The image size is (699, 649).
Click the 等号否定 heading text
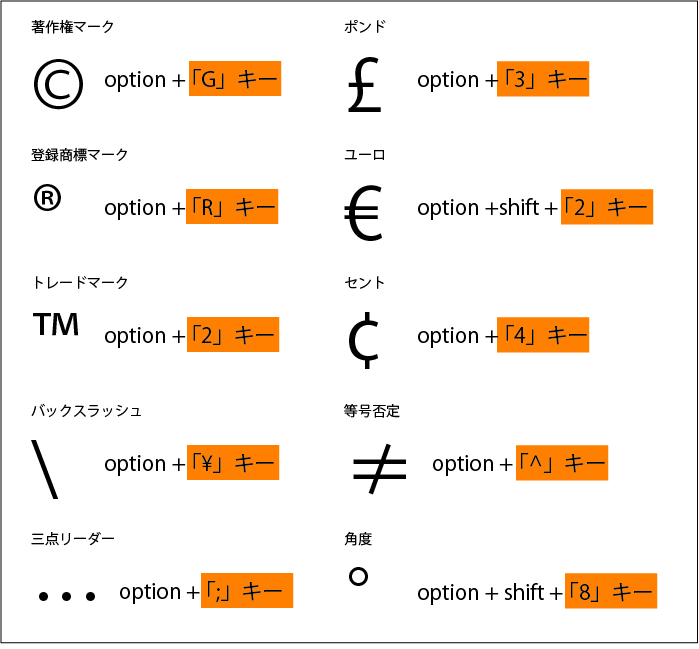372,411
